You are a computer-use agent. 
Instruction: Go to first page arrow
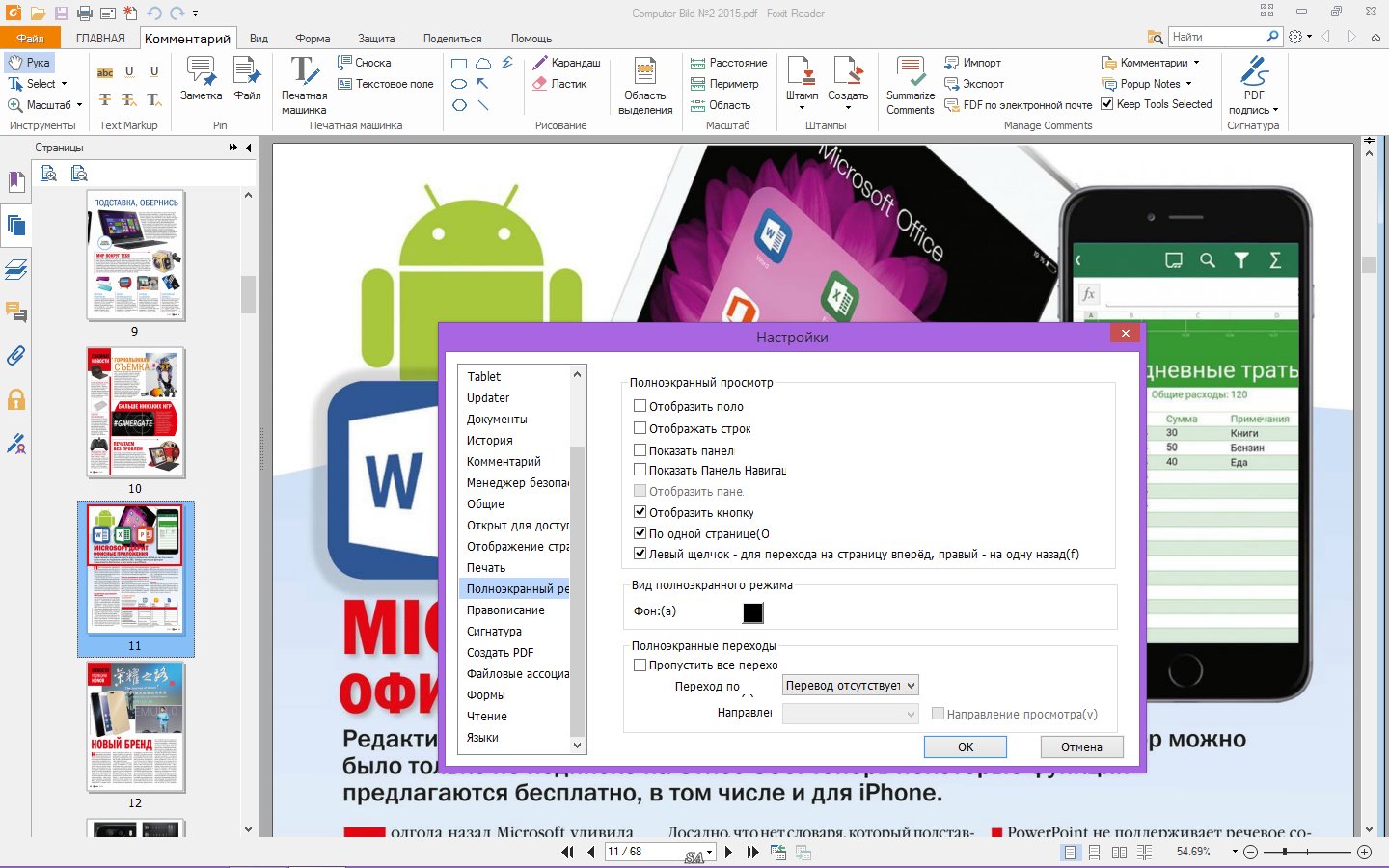(567, 852)
